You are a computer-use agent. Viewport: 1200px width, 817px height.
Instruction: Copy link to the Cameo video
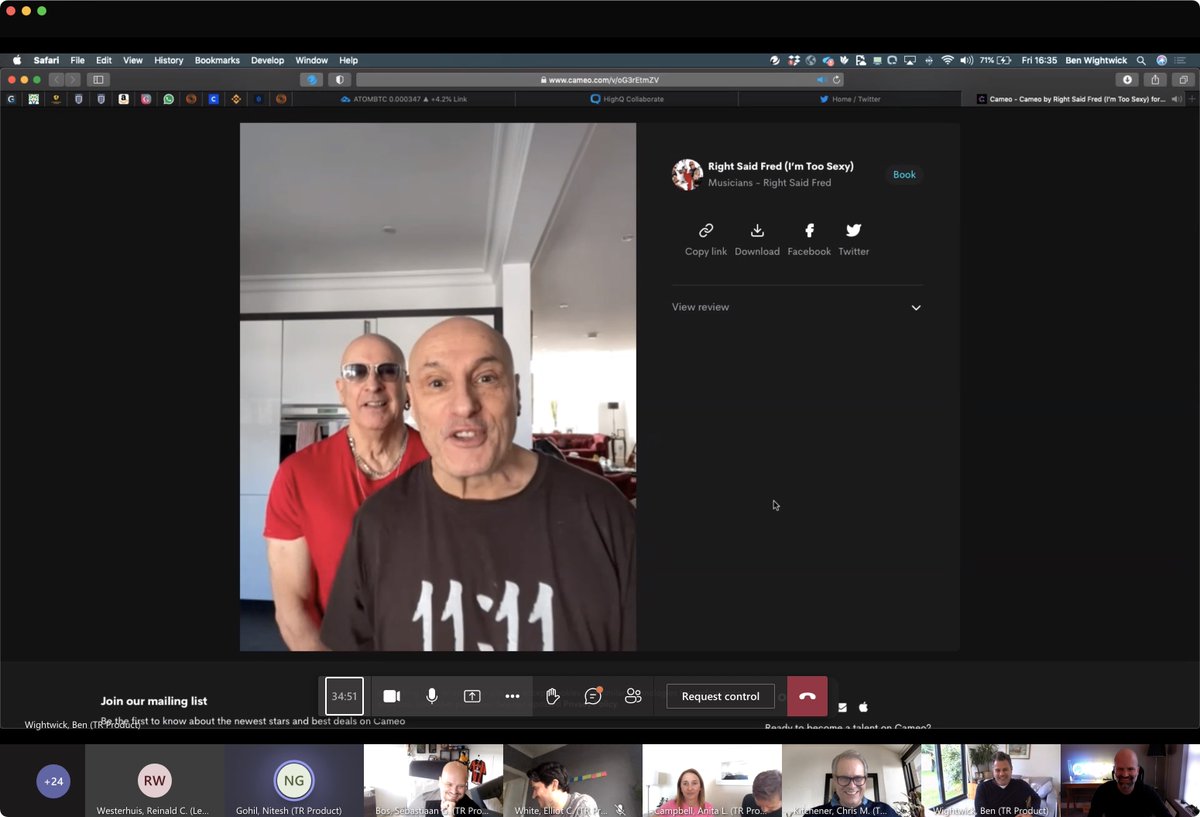(x=706, y=240)
